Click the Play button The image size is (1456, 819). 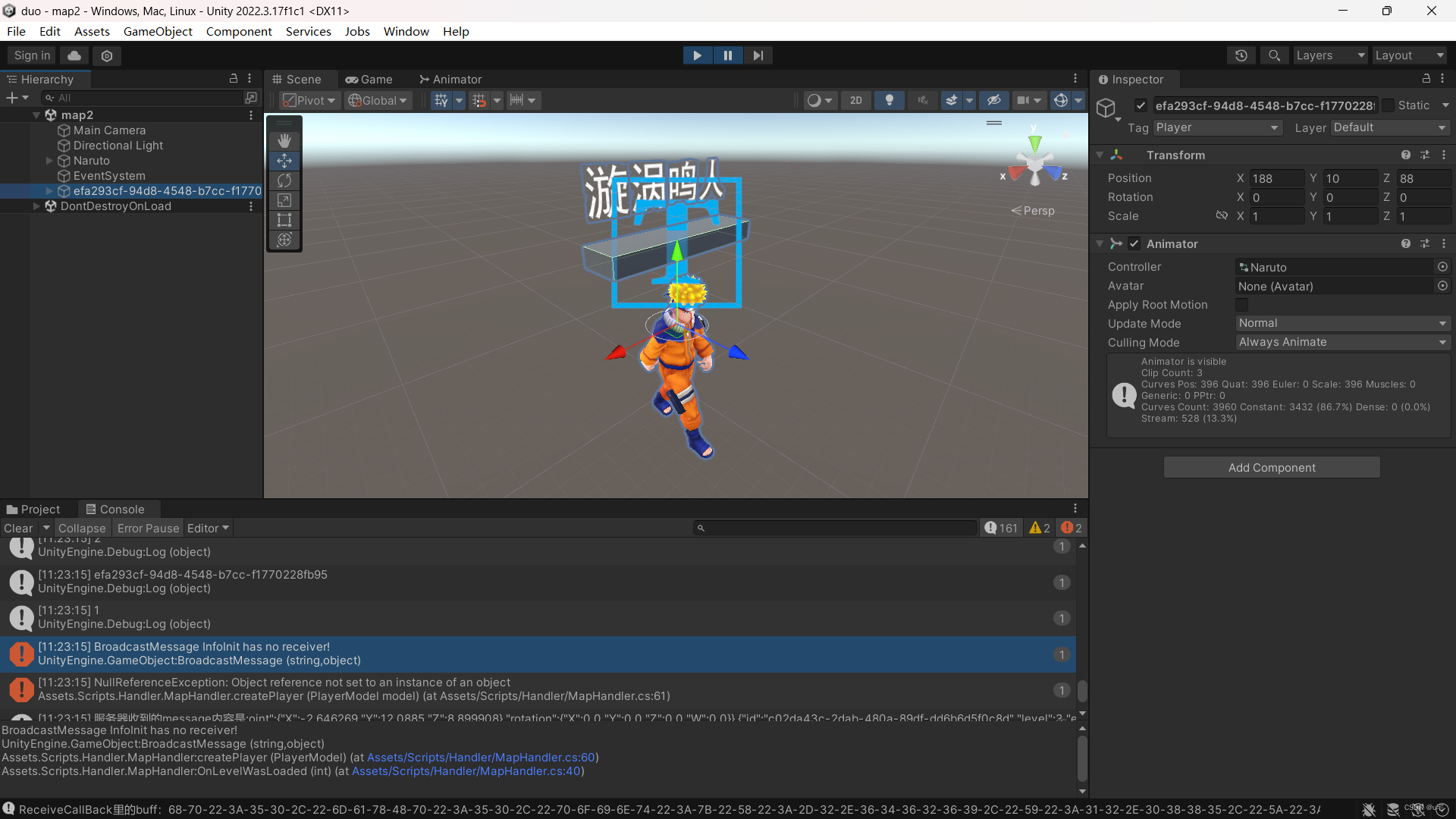tap(697, 55)
